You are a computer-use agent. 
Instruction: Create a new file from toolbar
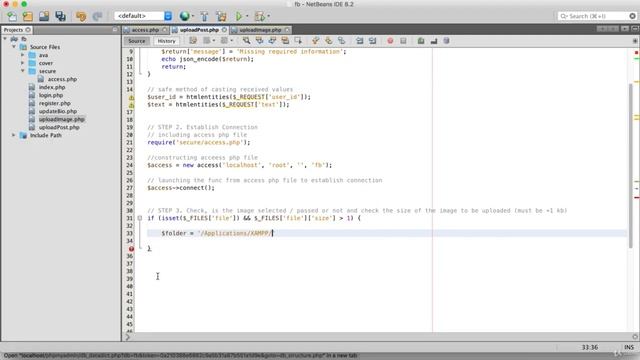(x=12, y=16)
